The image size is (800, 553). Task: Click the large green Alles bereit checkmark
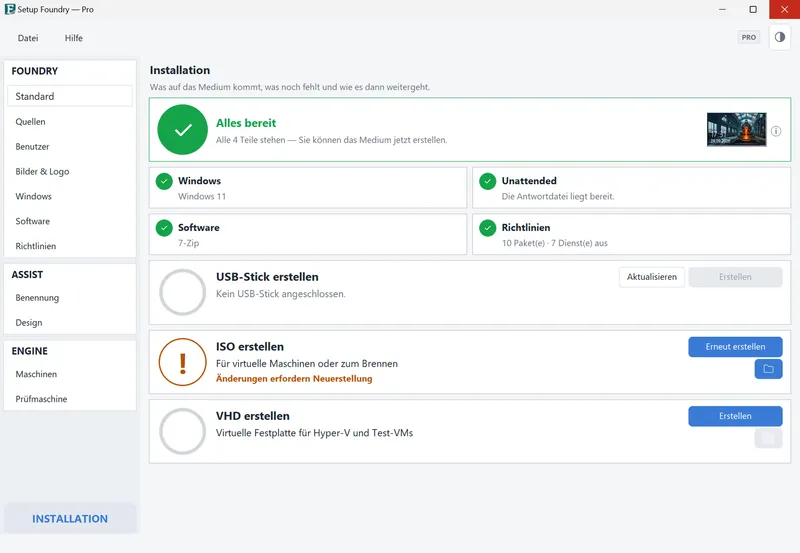[183, 130]
